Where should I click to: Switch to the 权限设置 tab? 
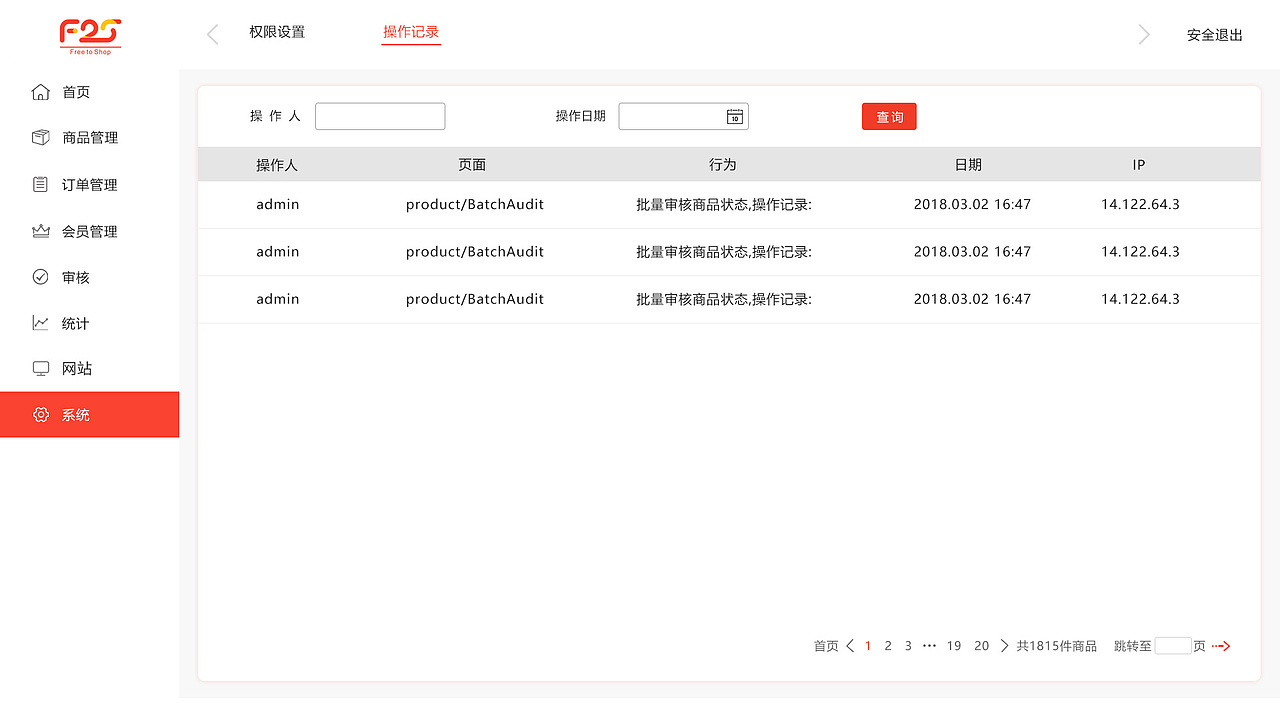click(x=277, y=32)
